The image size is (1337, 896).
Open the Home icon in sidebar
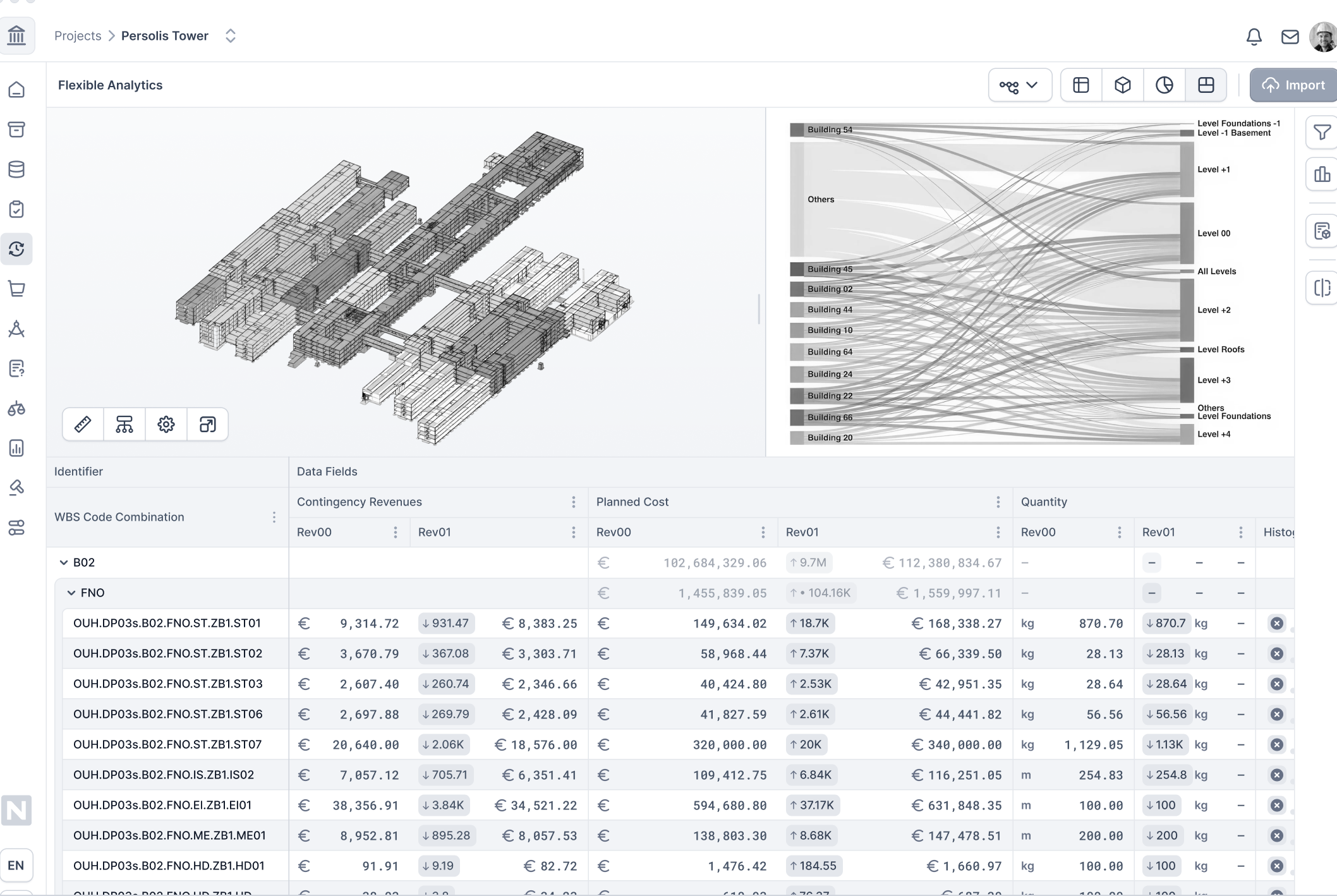click(16, 90)
